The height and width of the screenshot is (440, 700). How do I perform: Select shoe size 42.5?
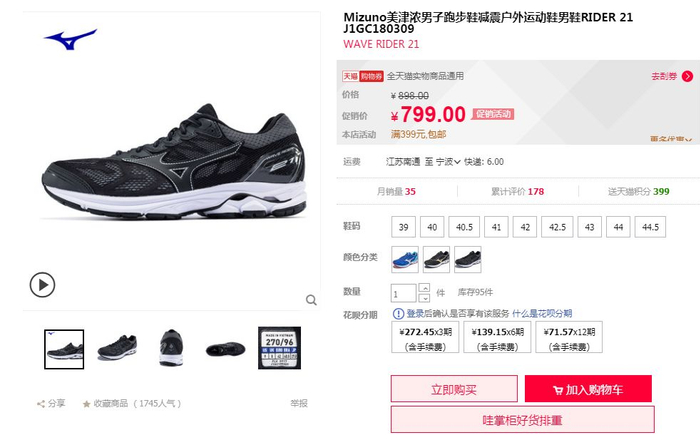click(557, 227)
